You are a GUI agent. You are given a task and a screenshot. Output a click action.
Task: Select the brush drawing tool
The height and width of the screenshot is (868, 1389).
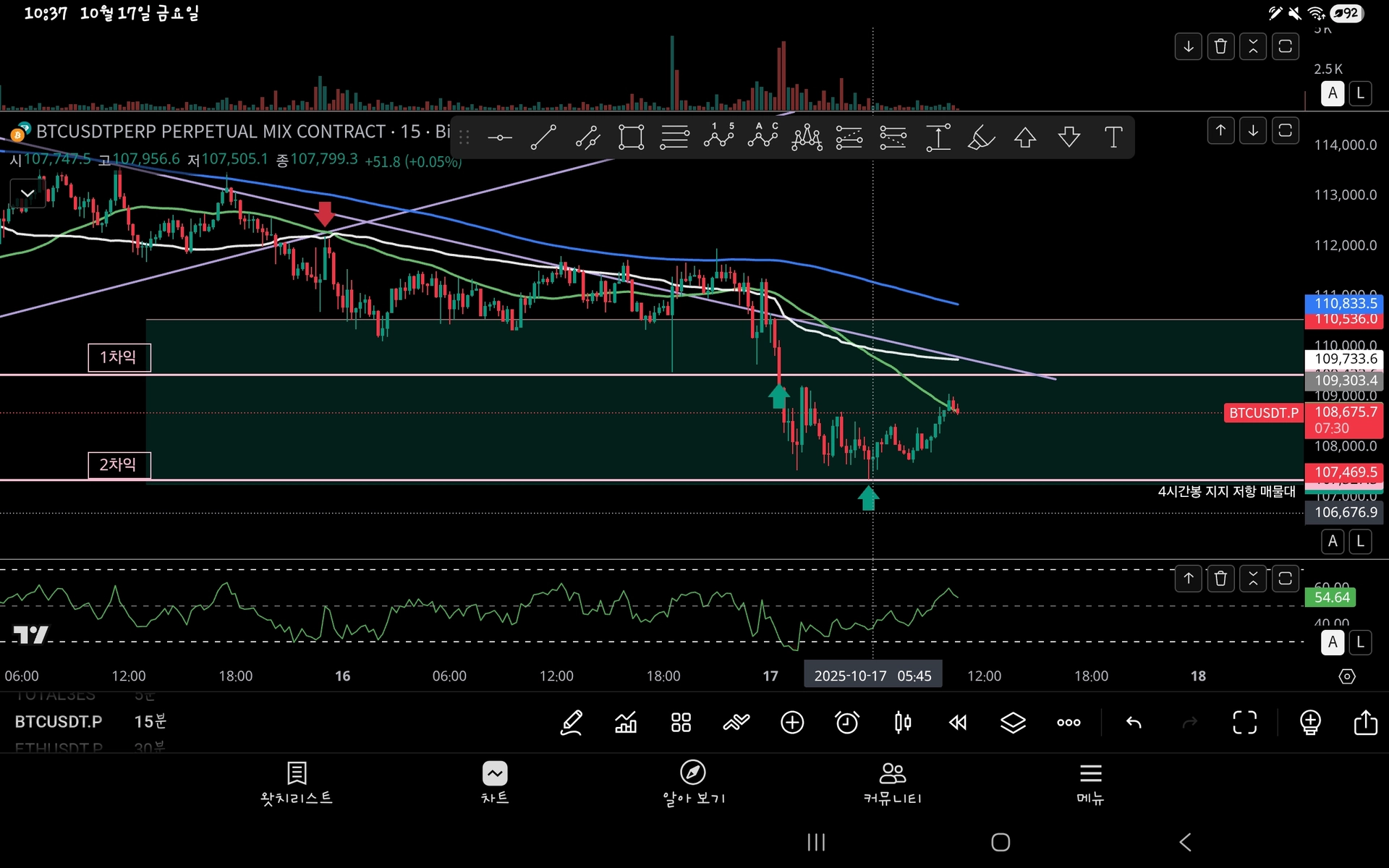click(981, 137)
